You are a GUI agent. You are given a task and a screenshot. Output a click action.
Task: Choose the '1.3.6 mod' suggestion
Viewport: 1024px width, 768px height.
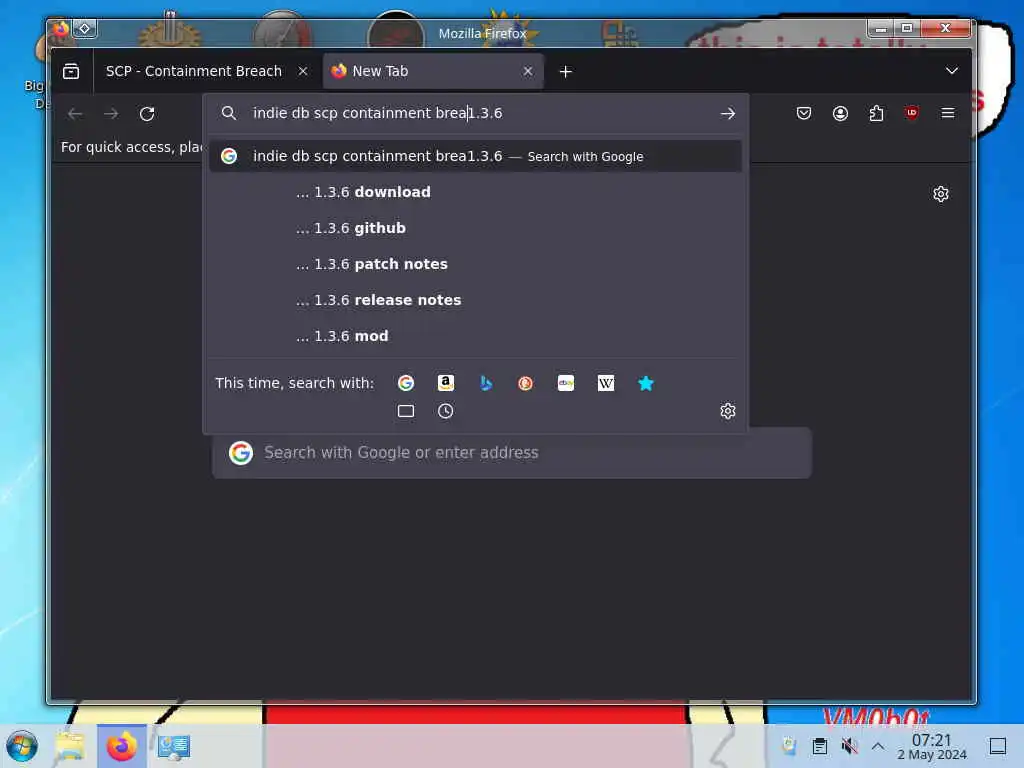coord(475,336)
